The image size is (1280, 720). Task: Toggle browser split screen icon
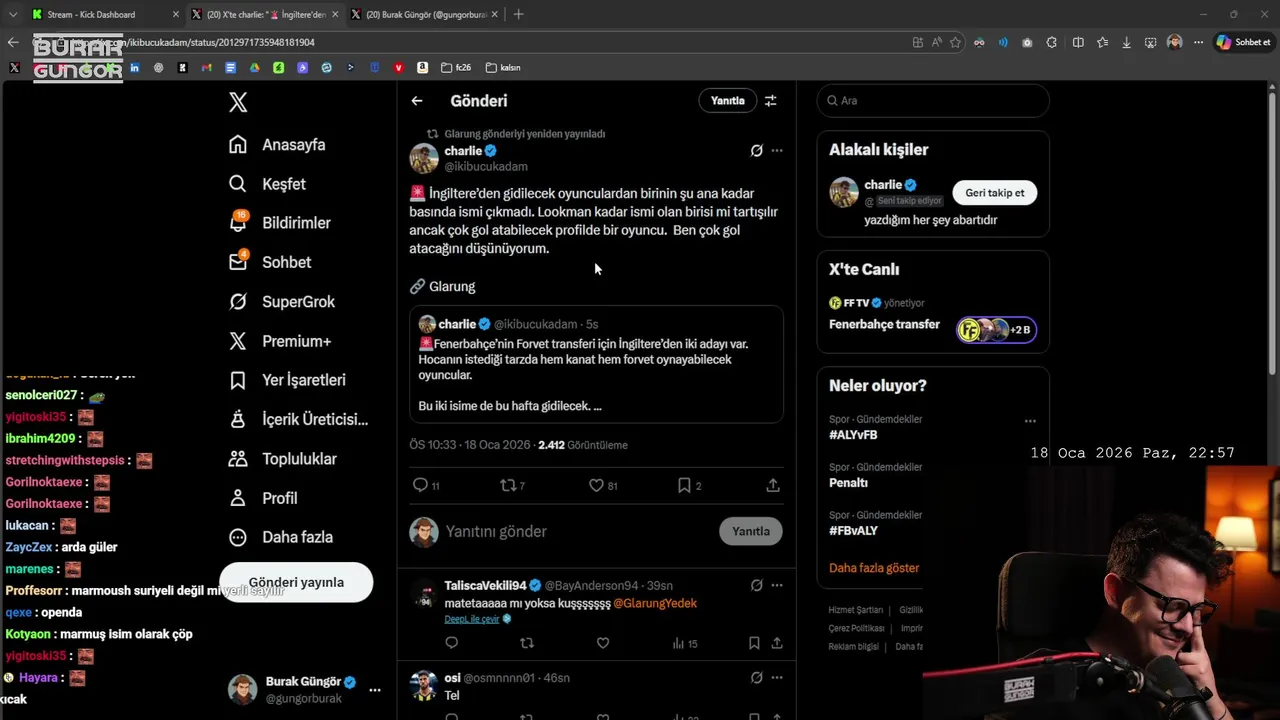click(x=1078, y=42)
